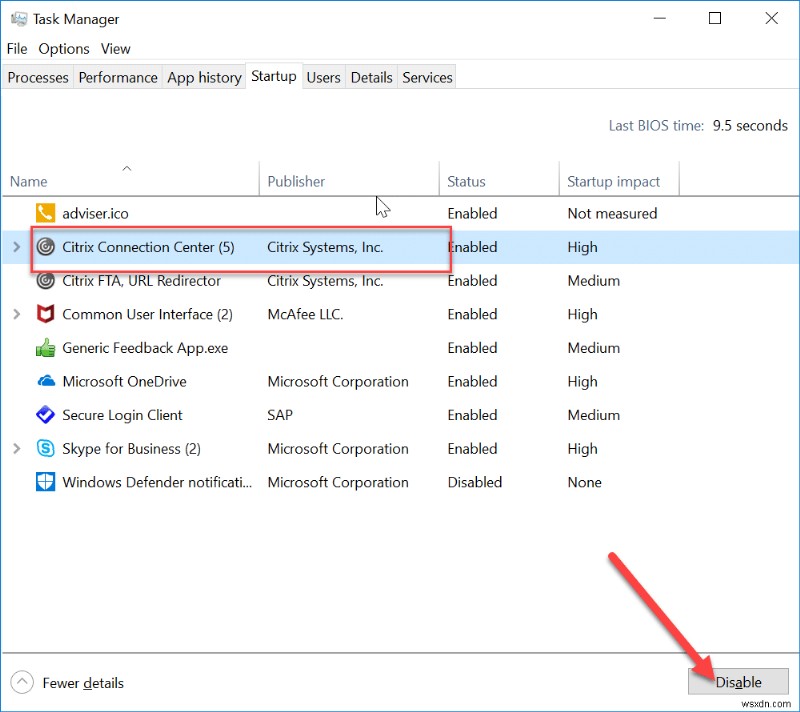Switch to the Performance tab
The width and height of the screenshot is (800, 712).
(117, 76)
